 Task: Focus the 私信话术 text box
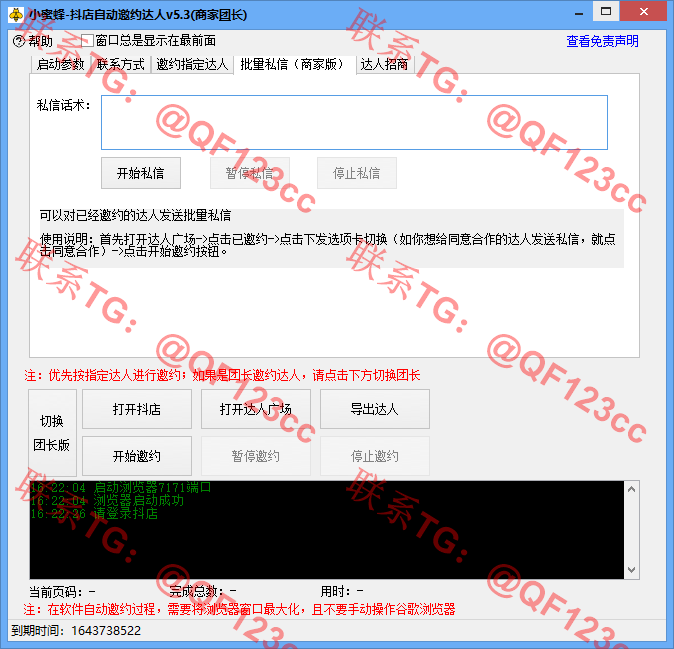click(x=354, y=122)
